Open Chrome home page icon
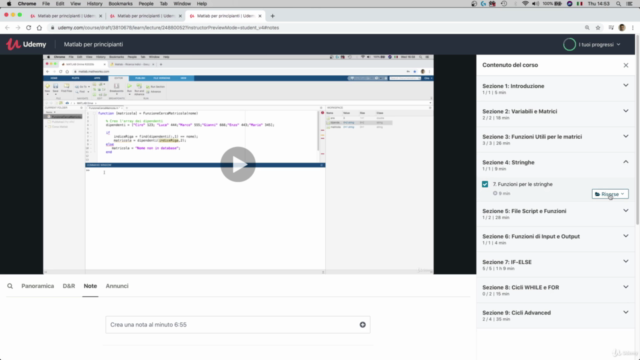Viewport: 640px width, 360px height. [x=39, y=28]
